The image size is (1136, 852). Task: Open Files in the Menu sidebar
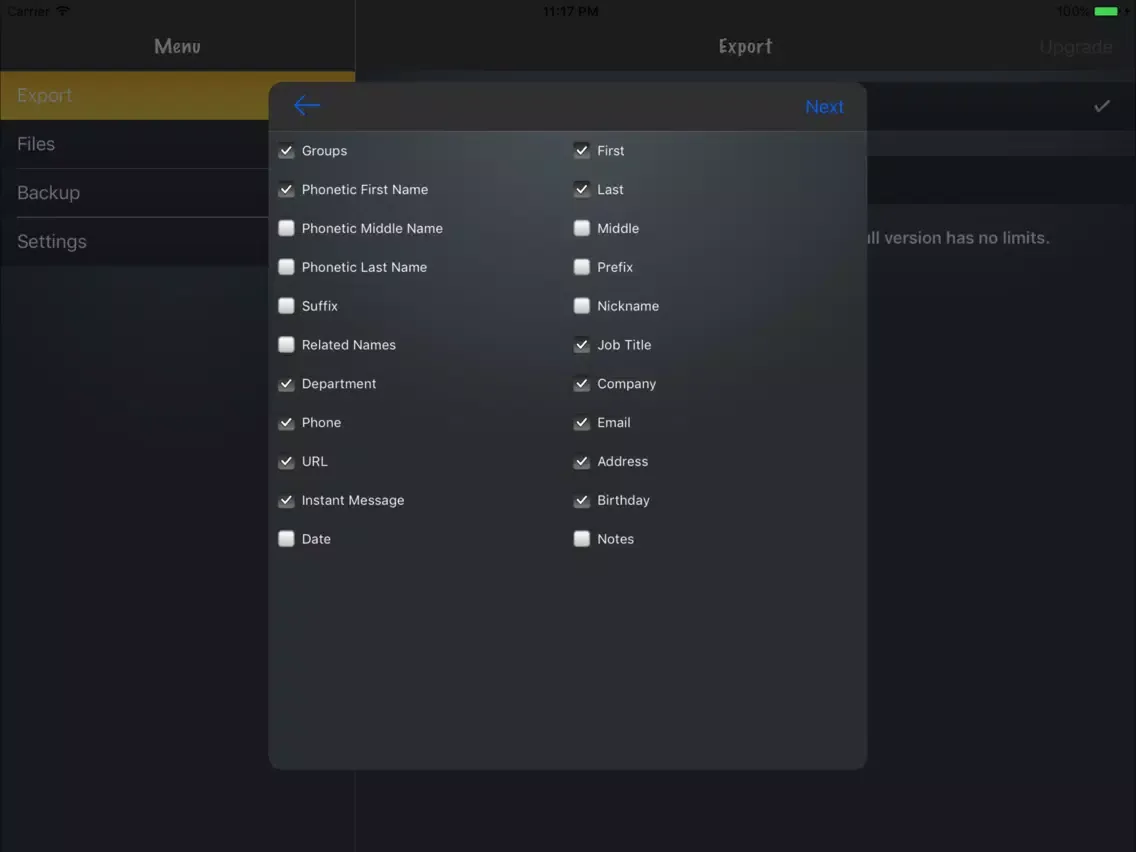pos(134,144)
